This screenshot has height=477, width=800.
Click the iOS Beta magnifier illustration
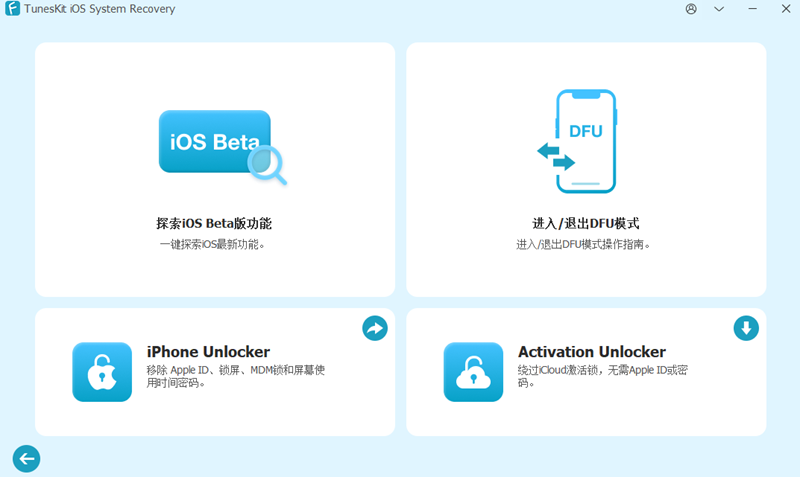(222, 147)
